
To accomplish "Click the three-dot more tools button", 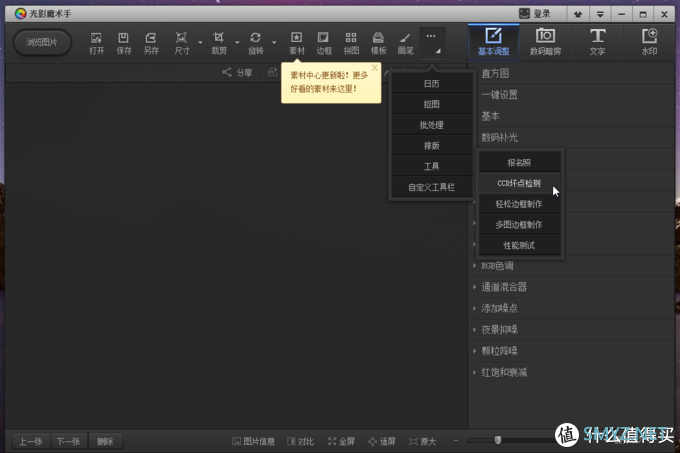I will (x=432, y=43).
